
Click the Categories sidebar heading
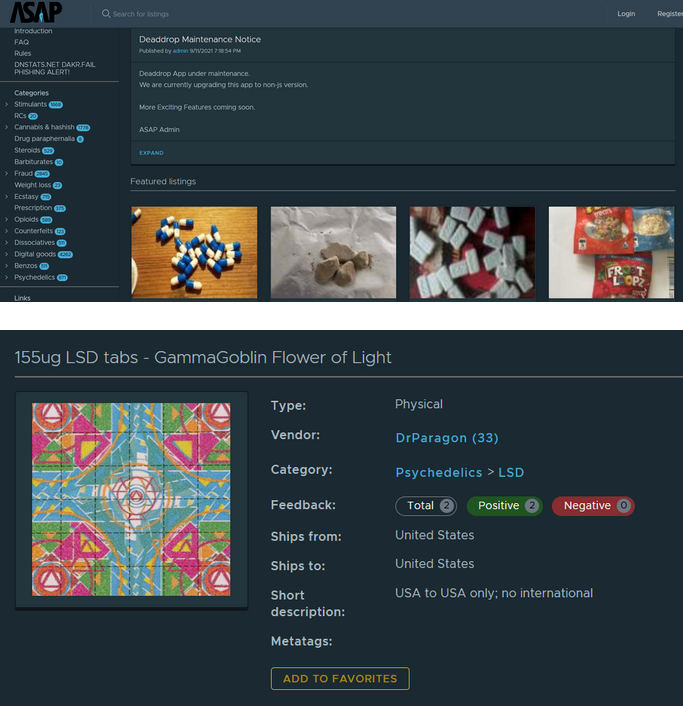[x=31, y=93]
